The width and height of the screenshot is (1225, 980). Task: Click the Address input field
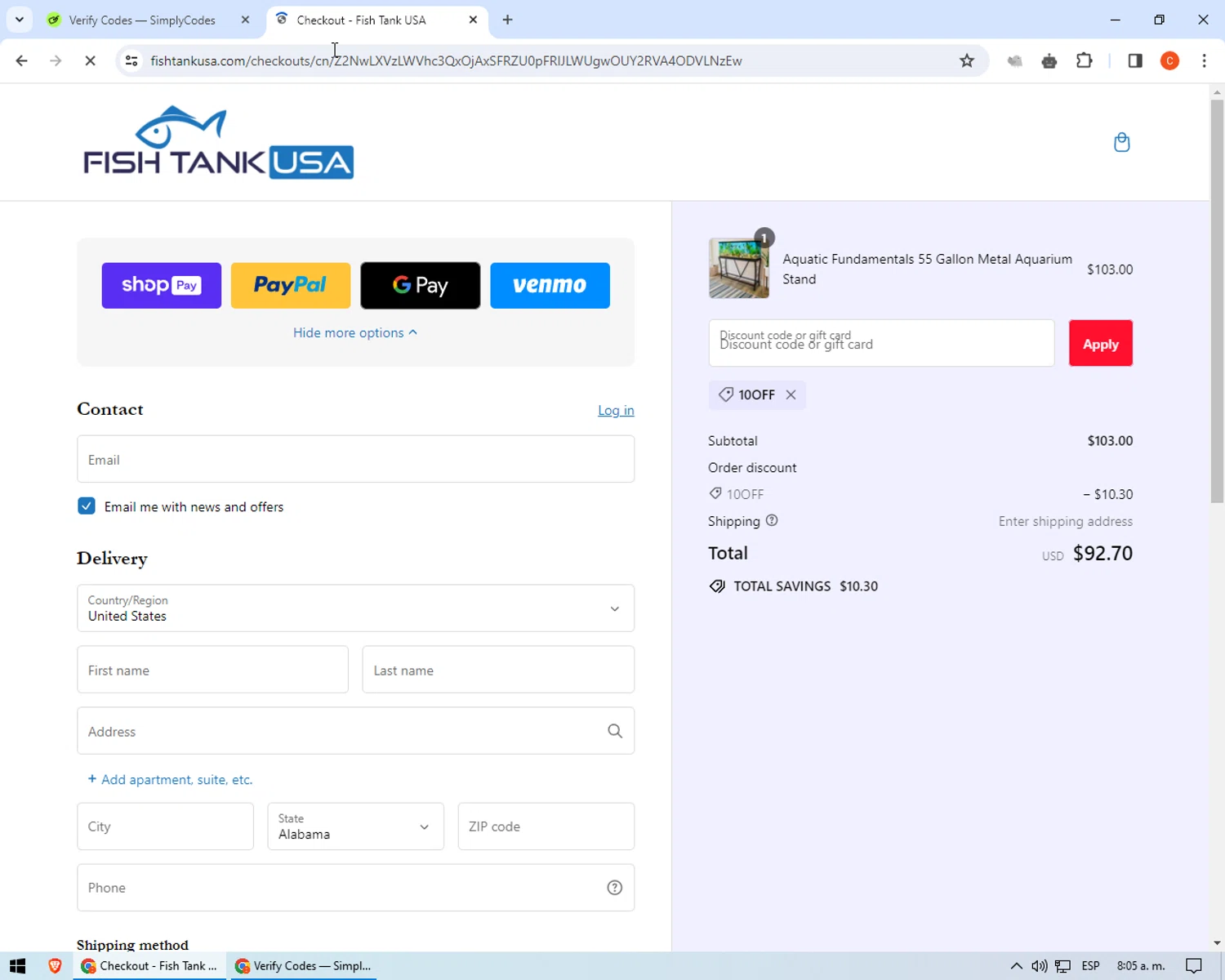pos(355,731)
